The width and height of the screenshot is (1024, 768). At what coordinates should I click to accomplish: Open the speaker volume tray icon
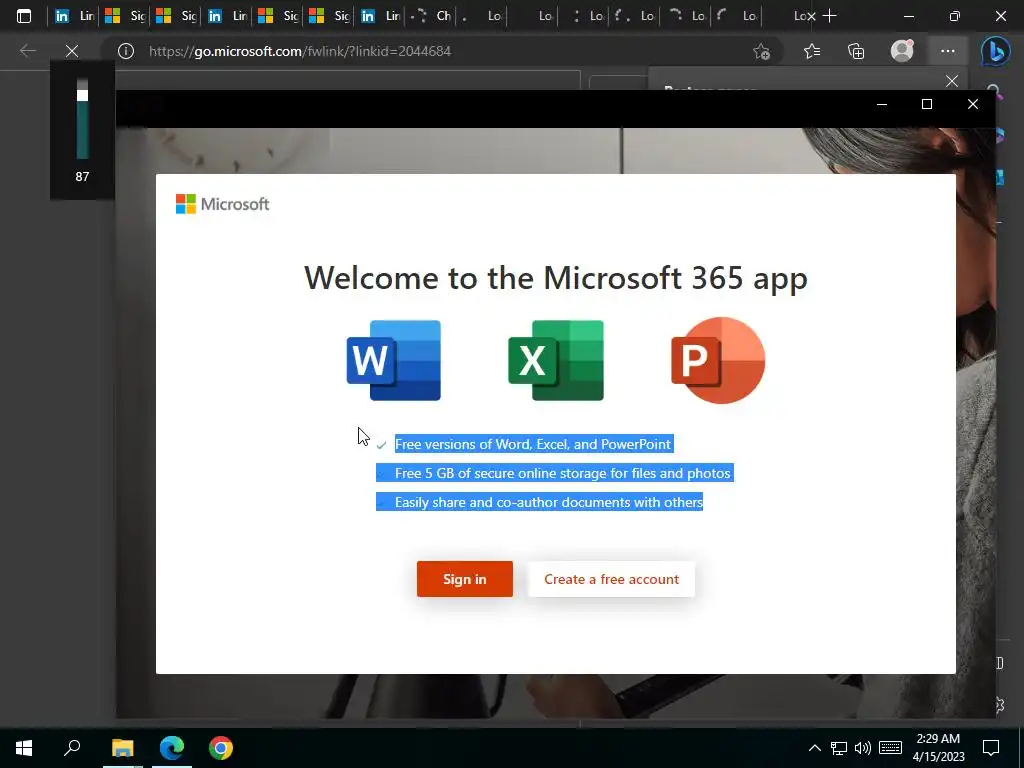pos(863,748)
